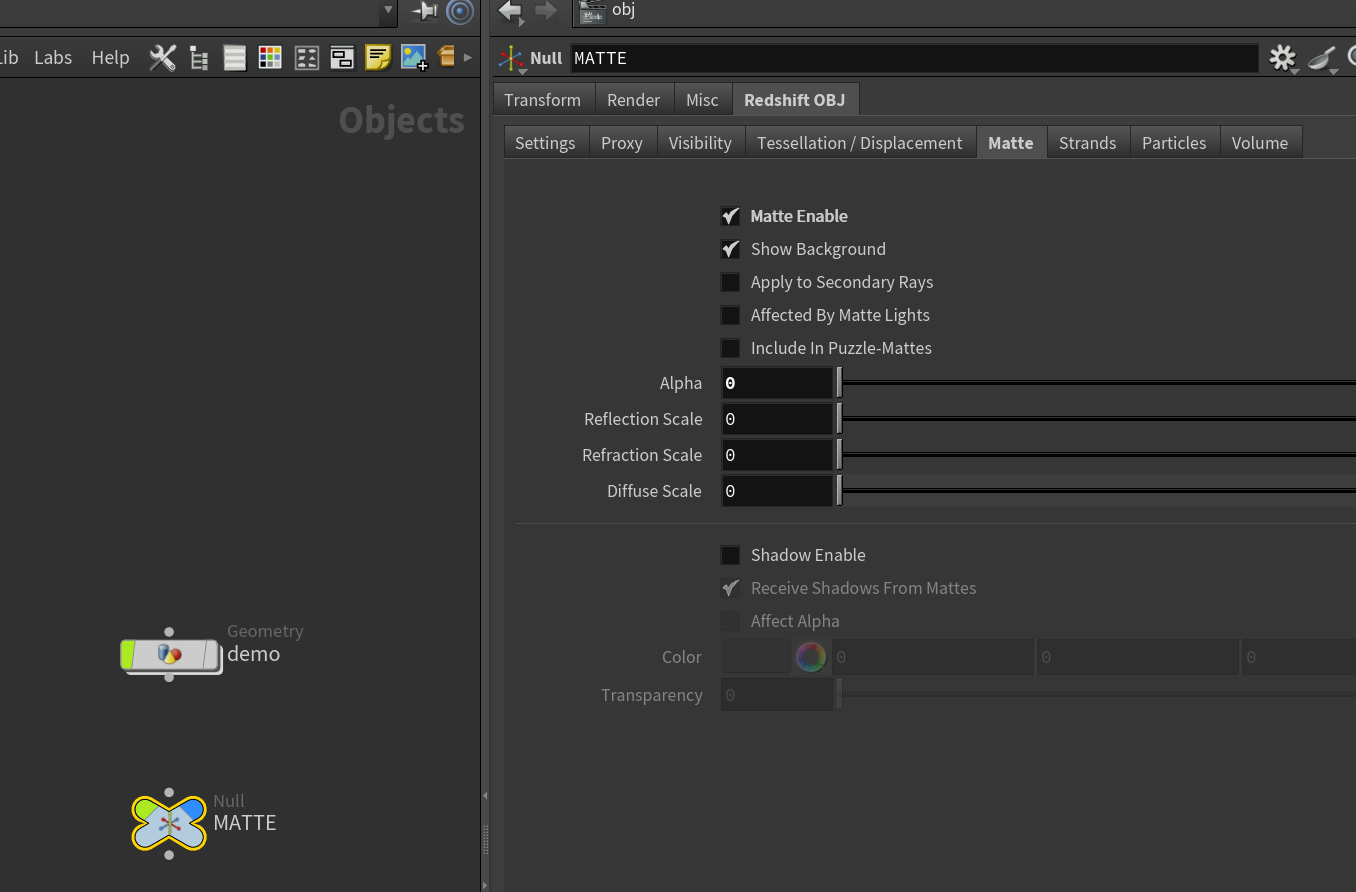Viewport: 1356px width, 892px height.
Task: Expand the toolbar overflow arrow after box icon
Action: click(467, 57)
